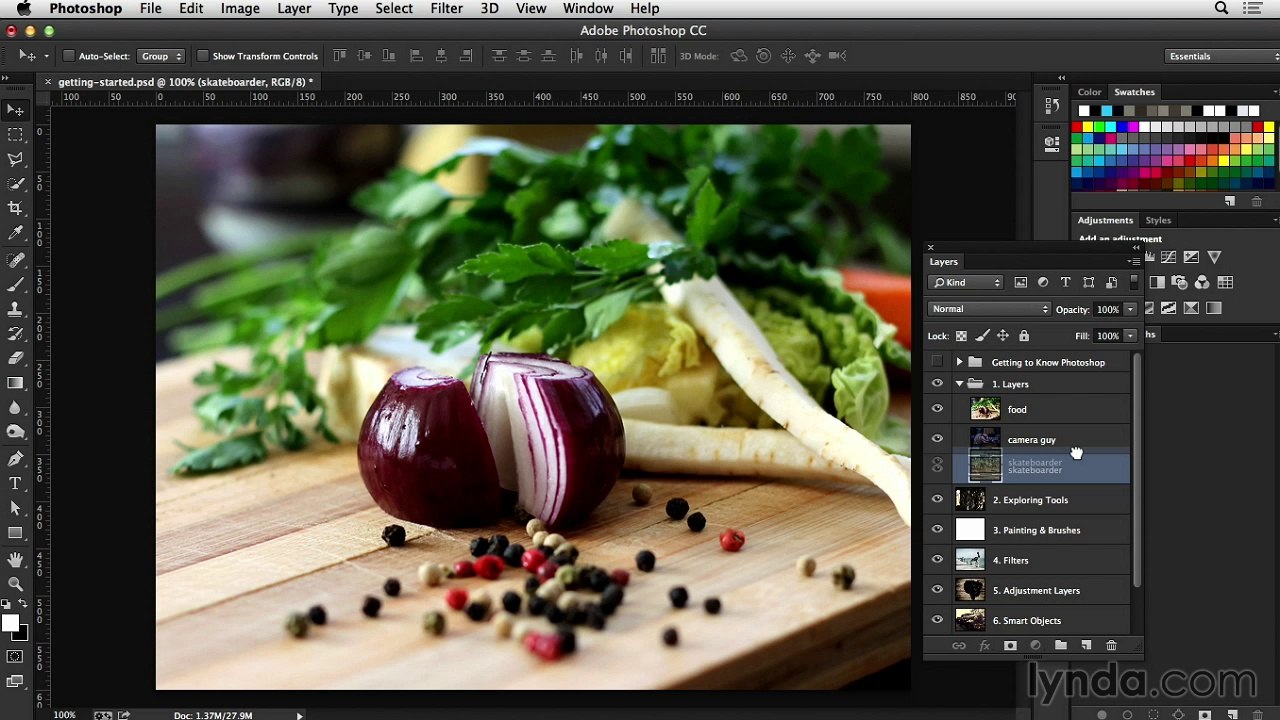
Task: Show the Getting to Know Photoshop group
Action: pos(937,362)
